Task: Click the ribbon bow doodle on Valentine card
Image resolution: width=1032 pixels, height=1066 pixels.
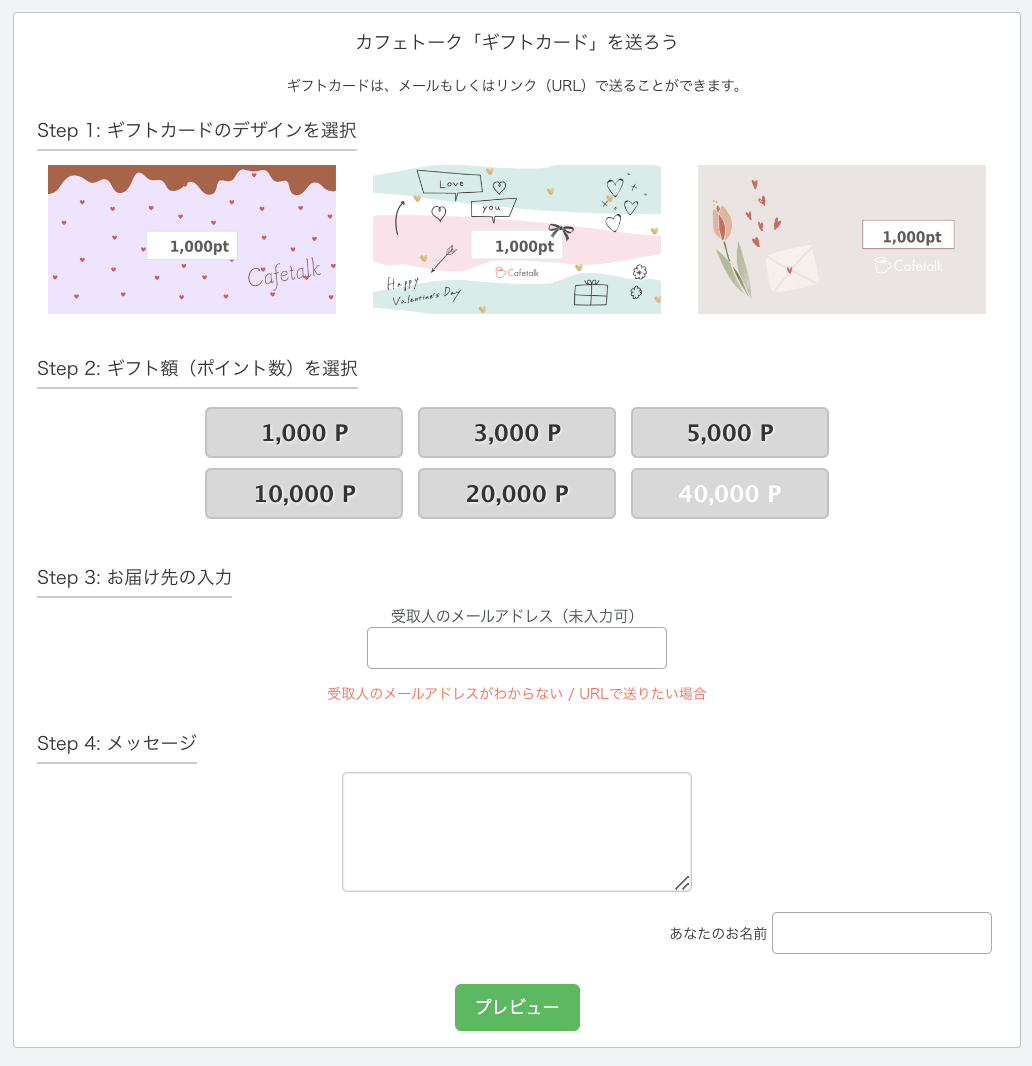Action: pyautogui.click(x=562, y=232)
